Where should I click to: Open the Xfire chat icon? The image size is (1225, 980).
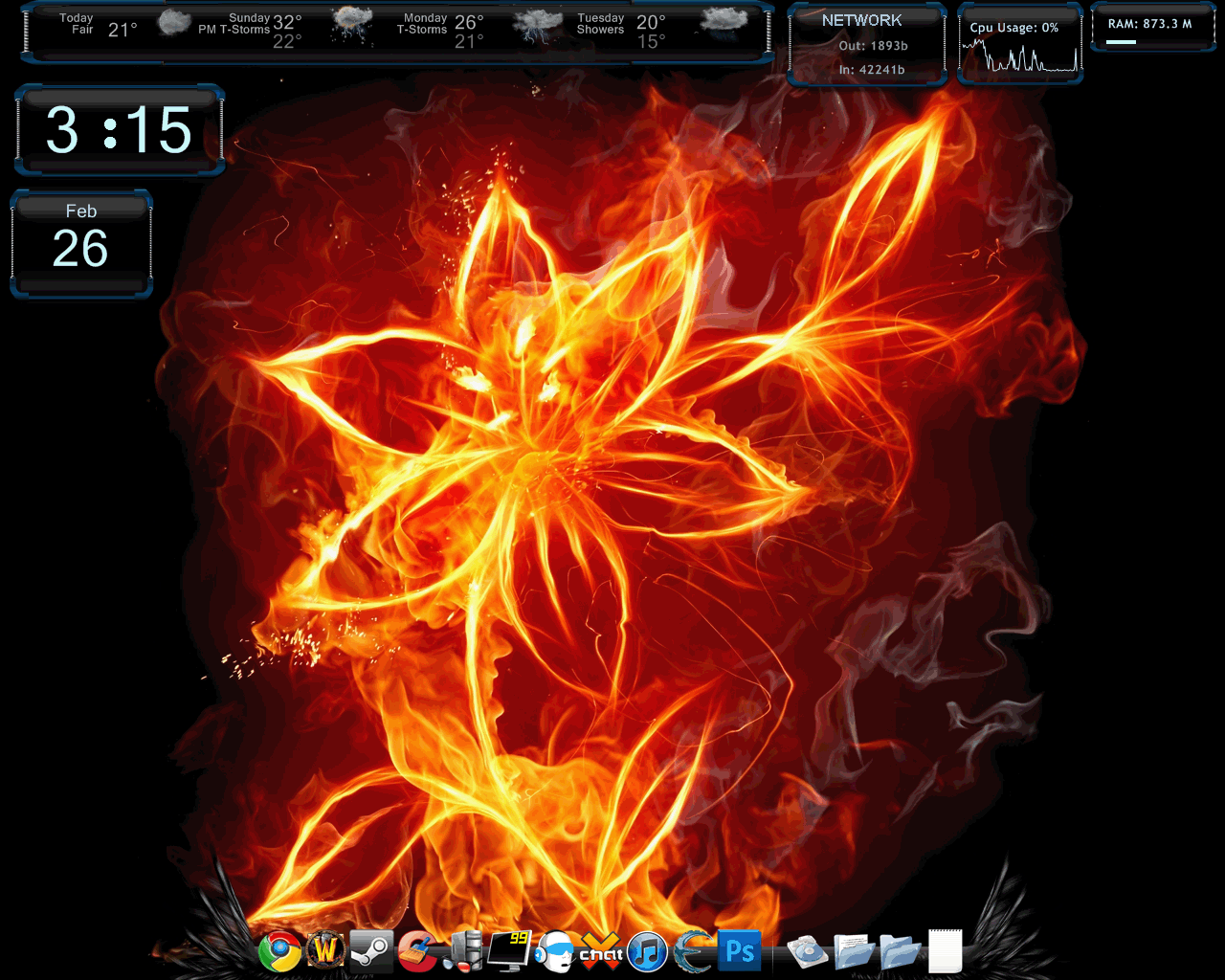(601, 951)
